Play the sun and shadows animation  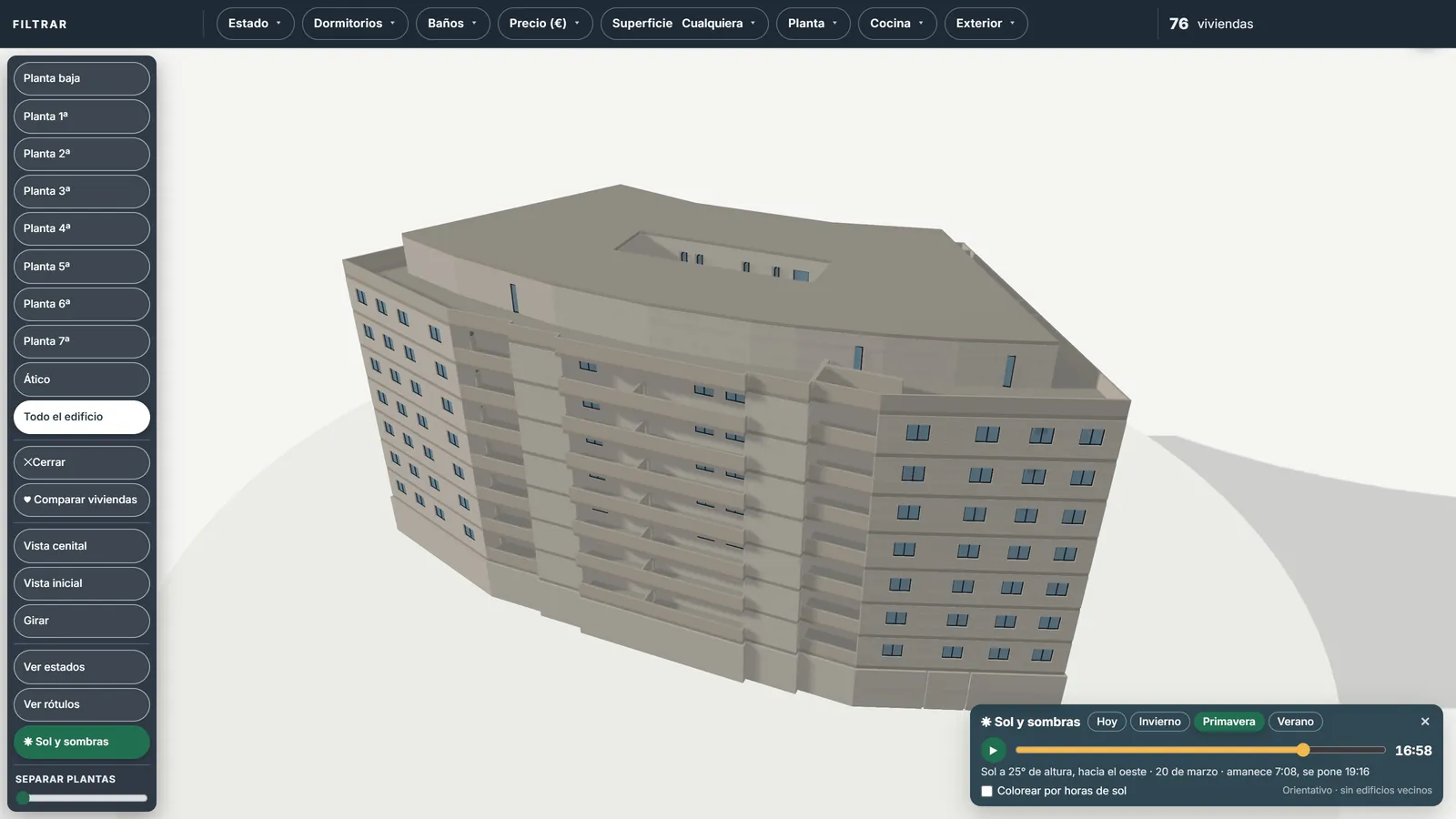click(x=993, y=751)
